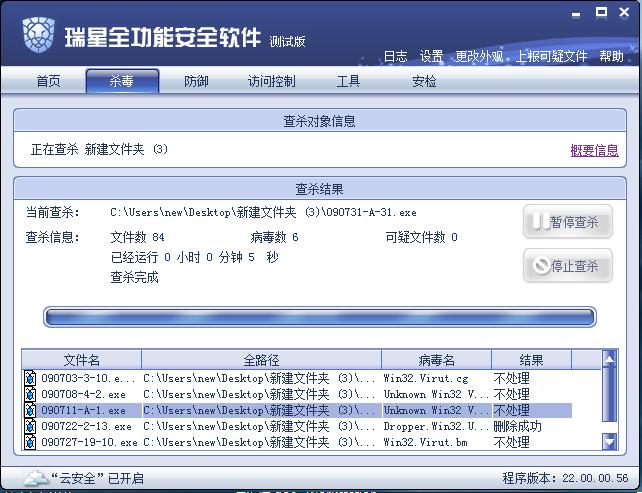Click “云安全”已开启 status text

[x=97, y=478]
